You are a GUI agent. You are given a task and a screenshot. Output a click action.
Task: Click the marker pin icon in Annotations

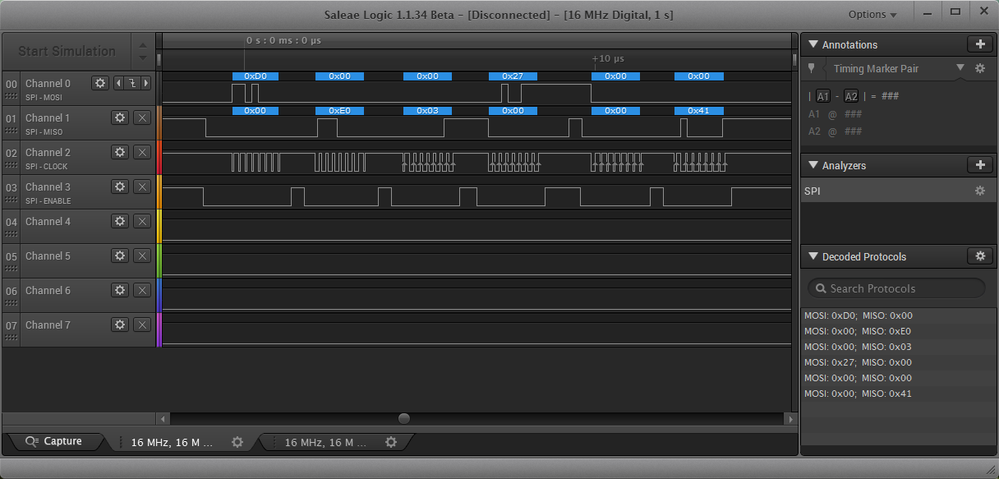pyautogui.click(x=811, y=68)
